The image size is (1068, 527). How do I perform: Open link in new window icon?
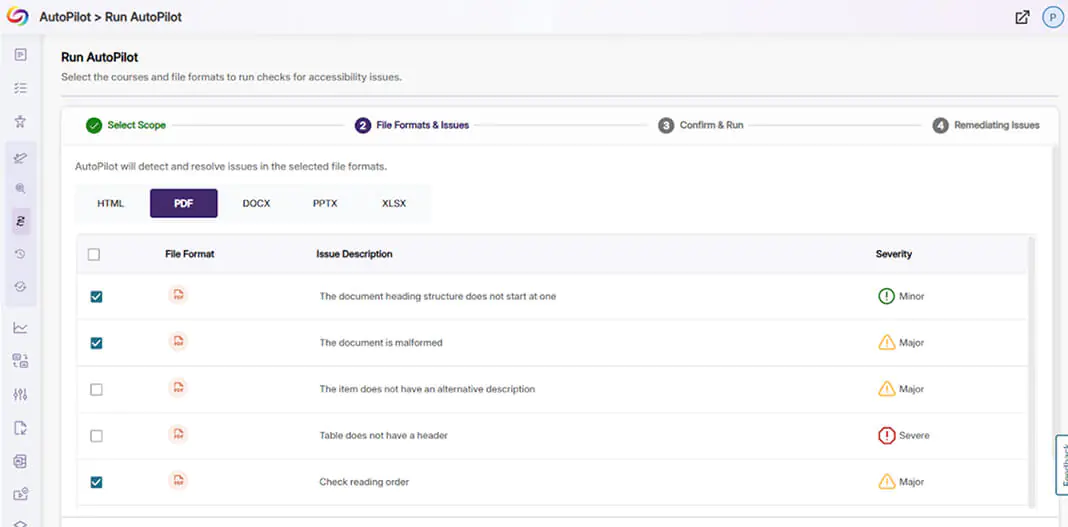tap(1022, 17)
